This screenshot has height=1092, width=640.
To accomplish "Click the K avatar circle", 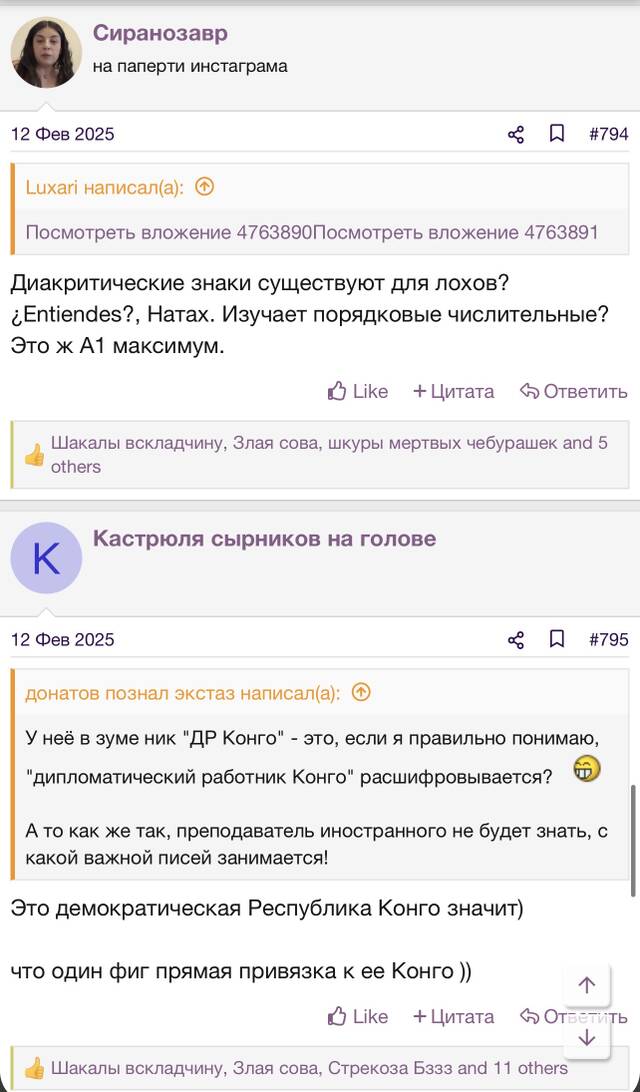I will pyautogui.click(x=46, y=558).
